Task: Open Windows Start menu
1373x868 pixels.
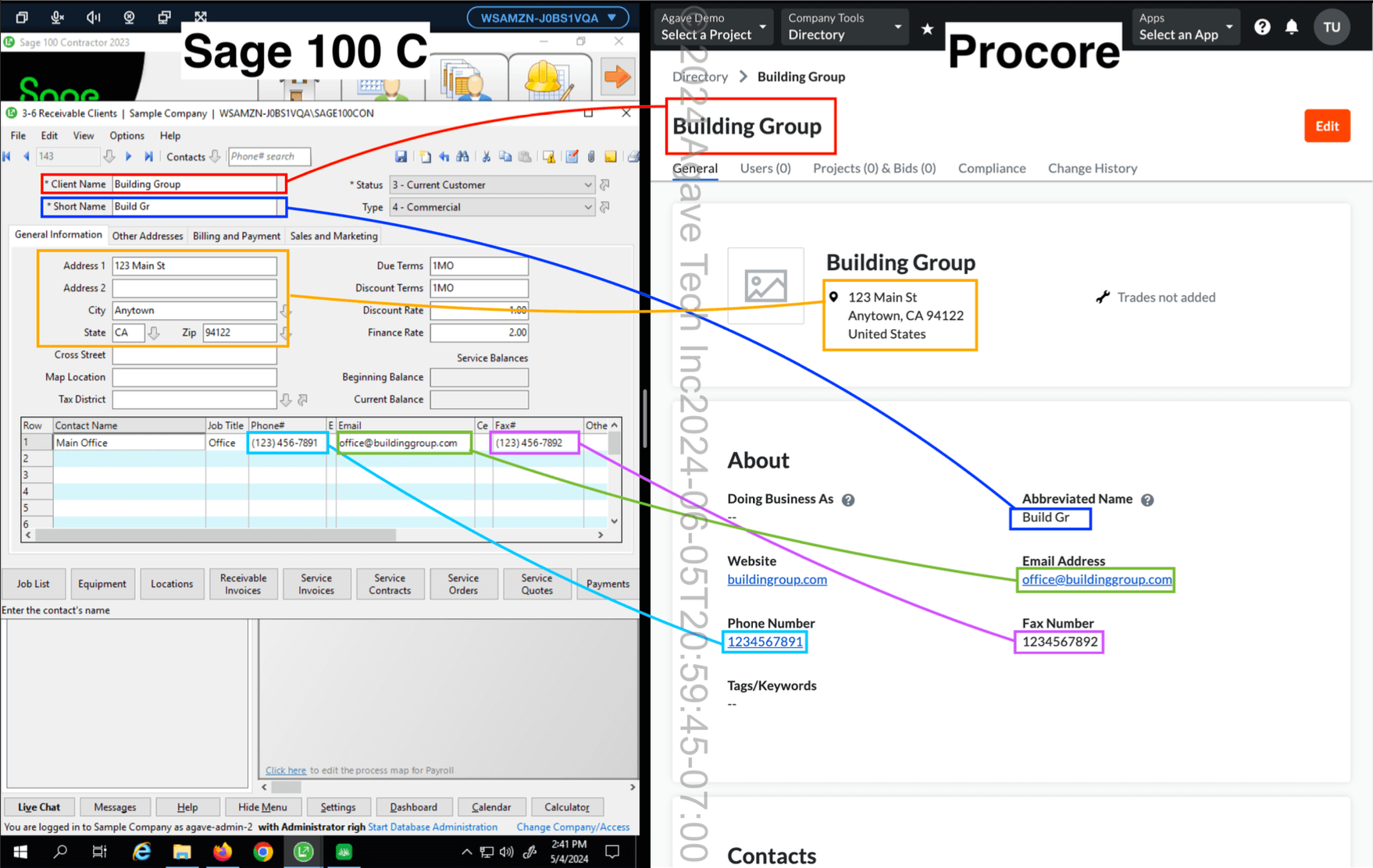Action: pos(20,852)
